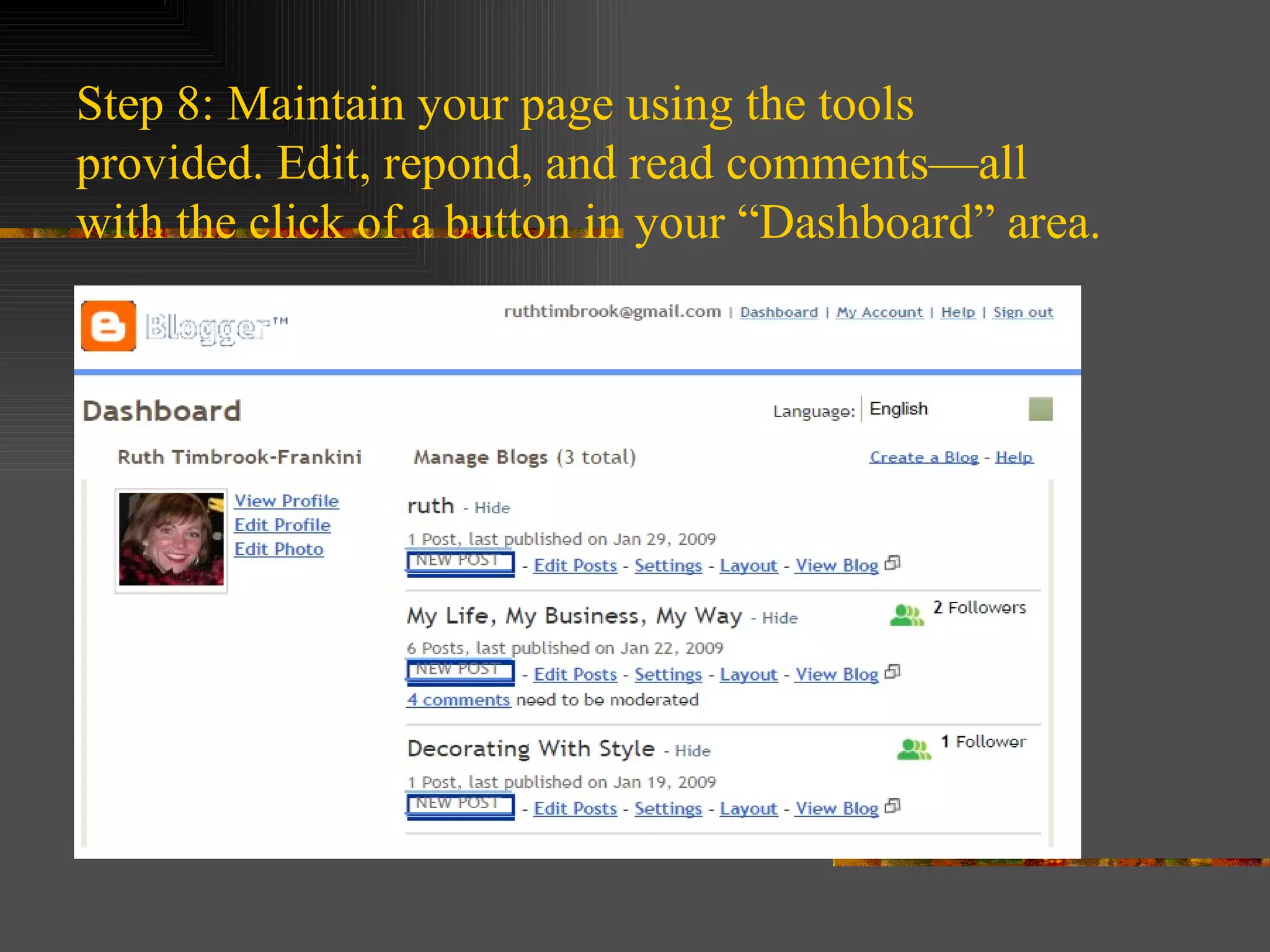The image size is (1270, 952).
Task: Click the orange Blogger logo icon
Action: tap(109, 326)
